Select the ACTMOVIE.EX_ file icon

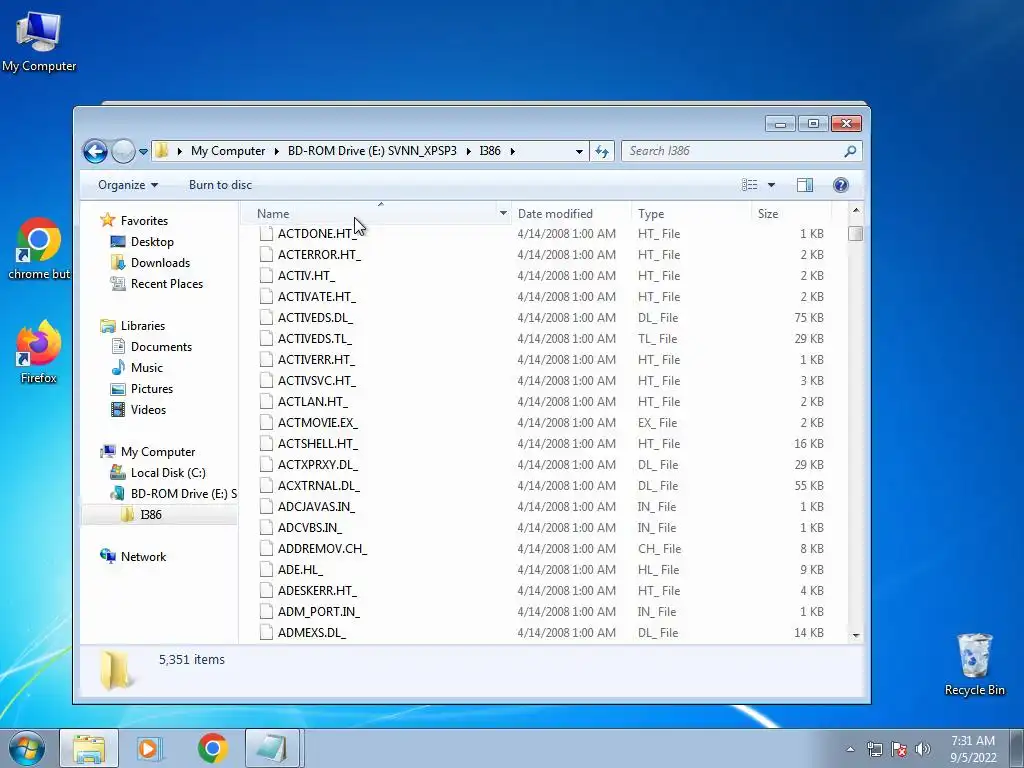click(x=266, y=423)
